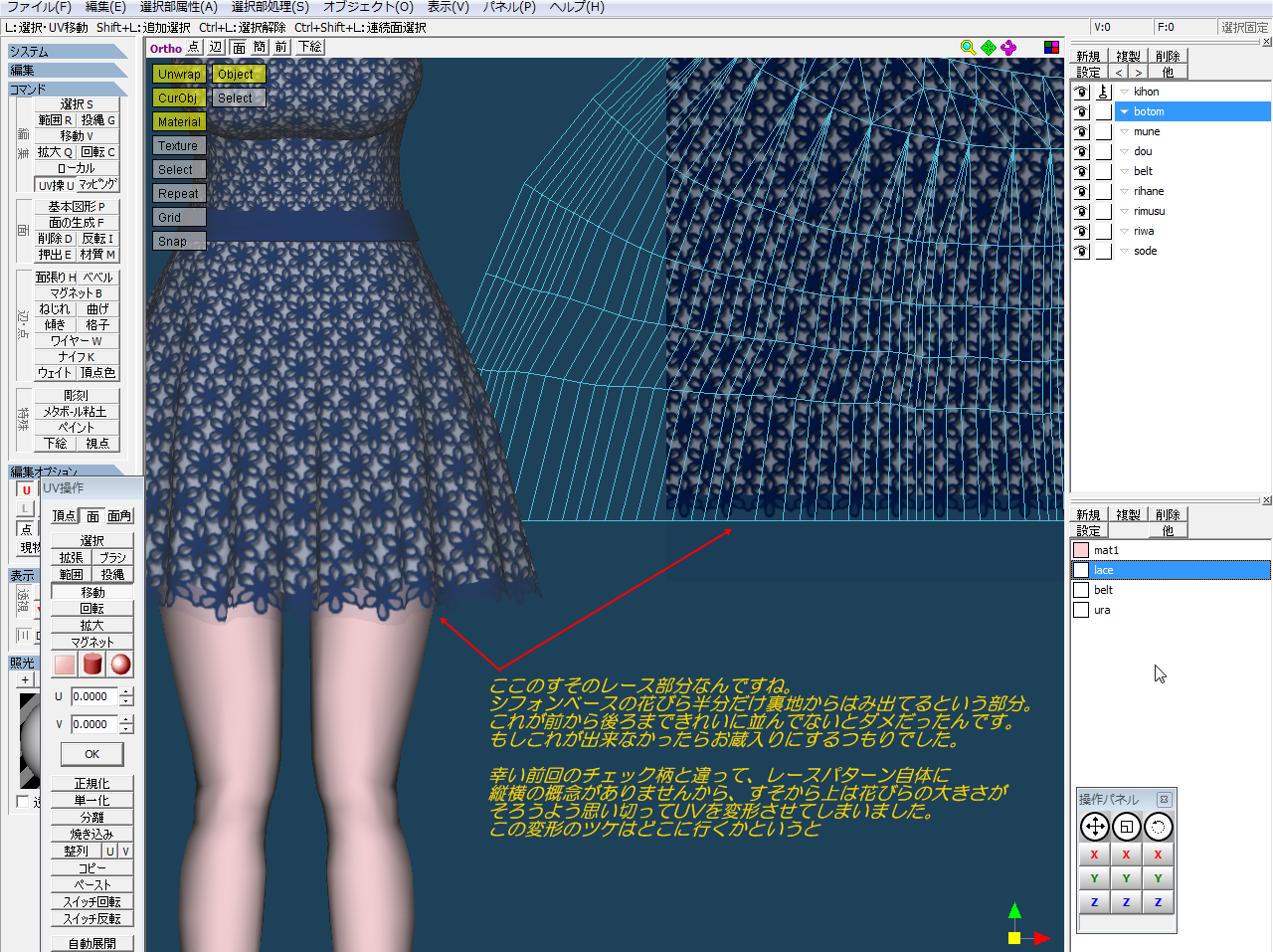Click the green pan view icon
The width and height of the screenshot is (1273, 952).
point(988,47)
